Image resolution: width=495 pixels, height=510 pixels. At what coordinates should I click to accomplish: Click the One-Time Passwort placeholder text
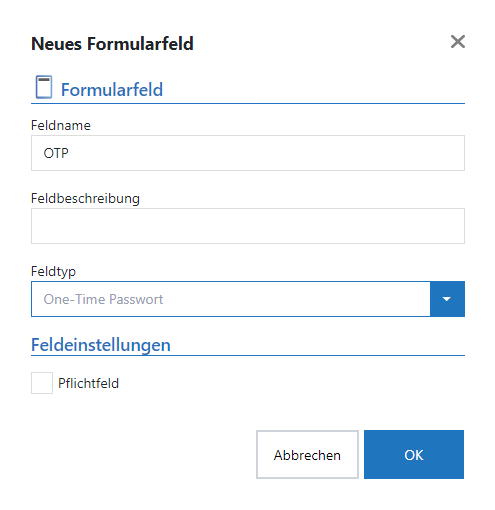103,299
